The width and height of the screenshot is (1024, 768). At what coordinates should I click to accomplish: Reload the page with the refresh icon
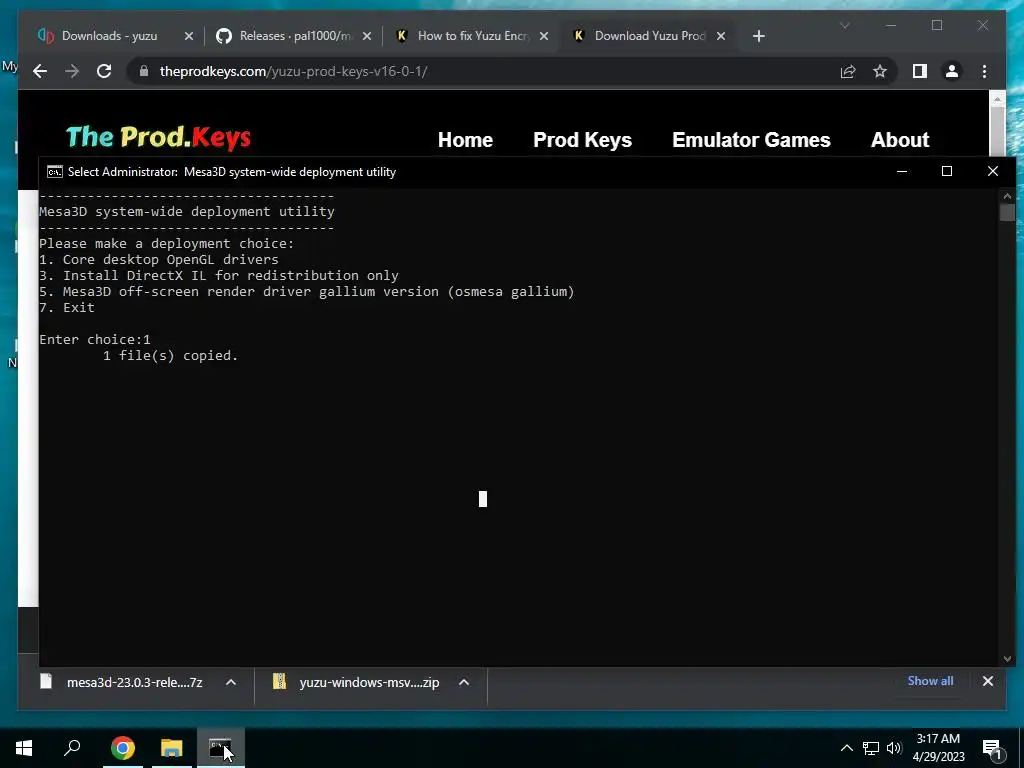(104, 71)
